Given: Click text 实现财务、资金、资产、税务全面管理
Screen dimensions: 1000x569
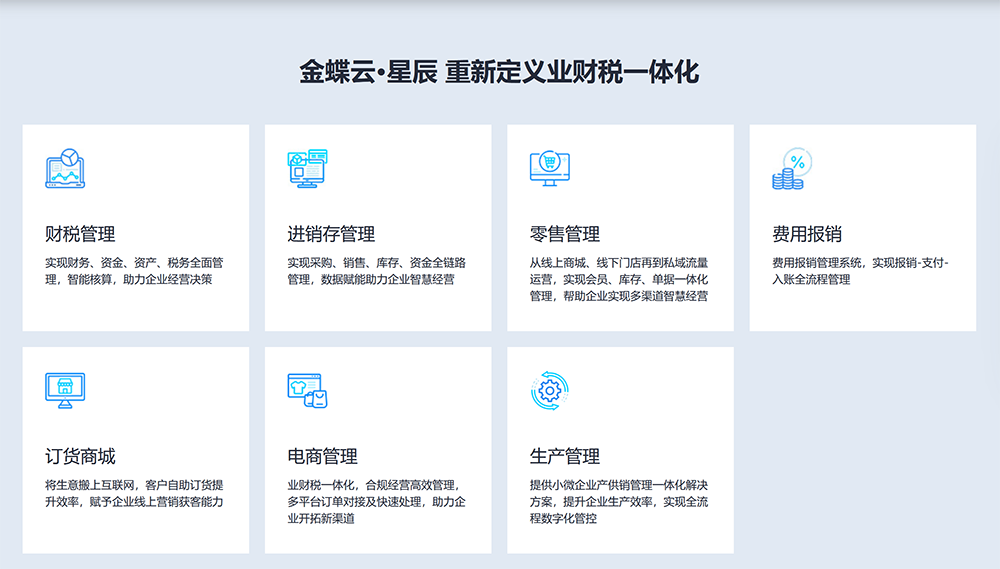Looking at the screenshot, I should click(x=134, y=271).
